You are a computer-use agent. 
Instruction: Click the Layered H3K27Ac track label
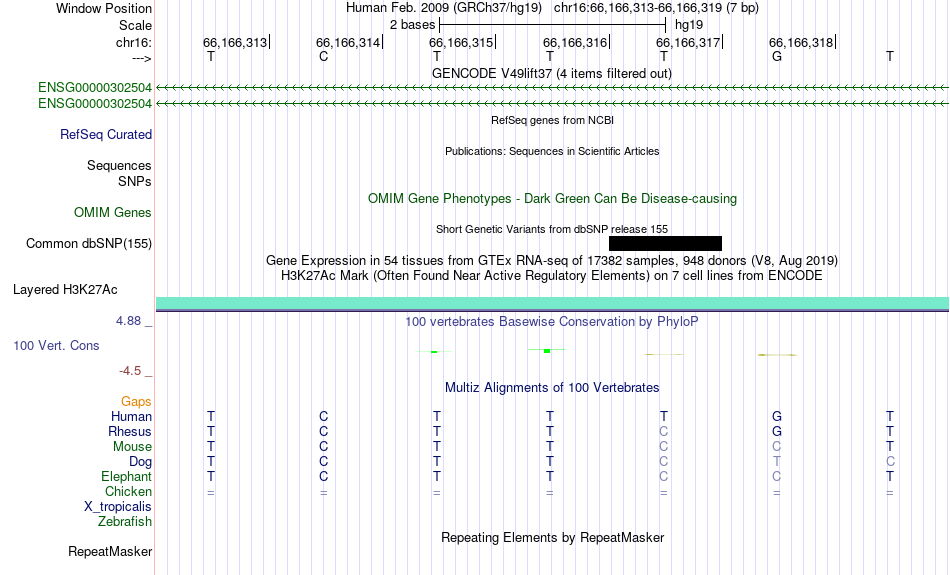coord(65,290)
